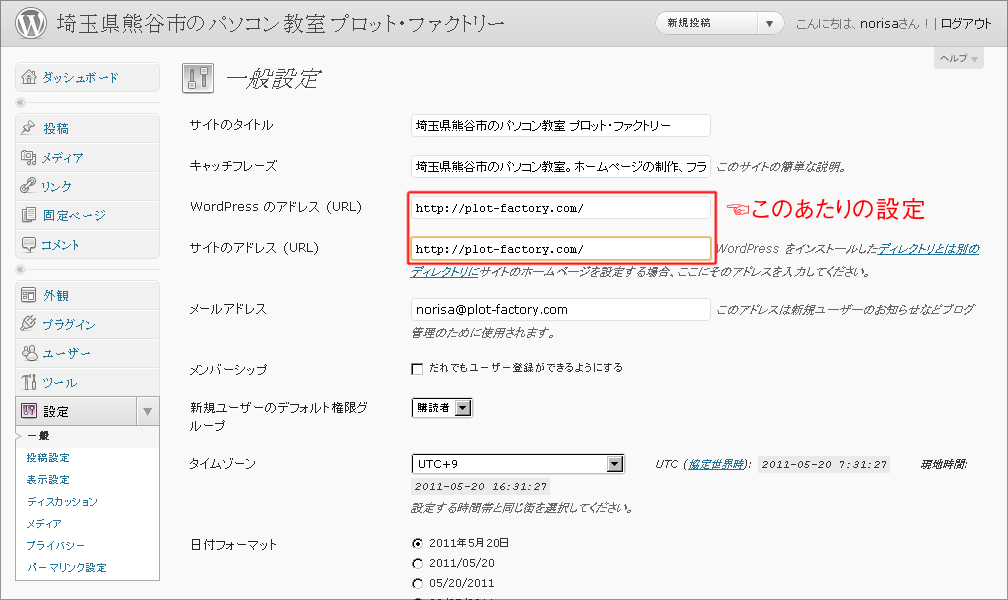Click the サイトのアドレス URL field

click(561, 248)
